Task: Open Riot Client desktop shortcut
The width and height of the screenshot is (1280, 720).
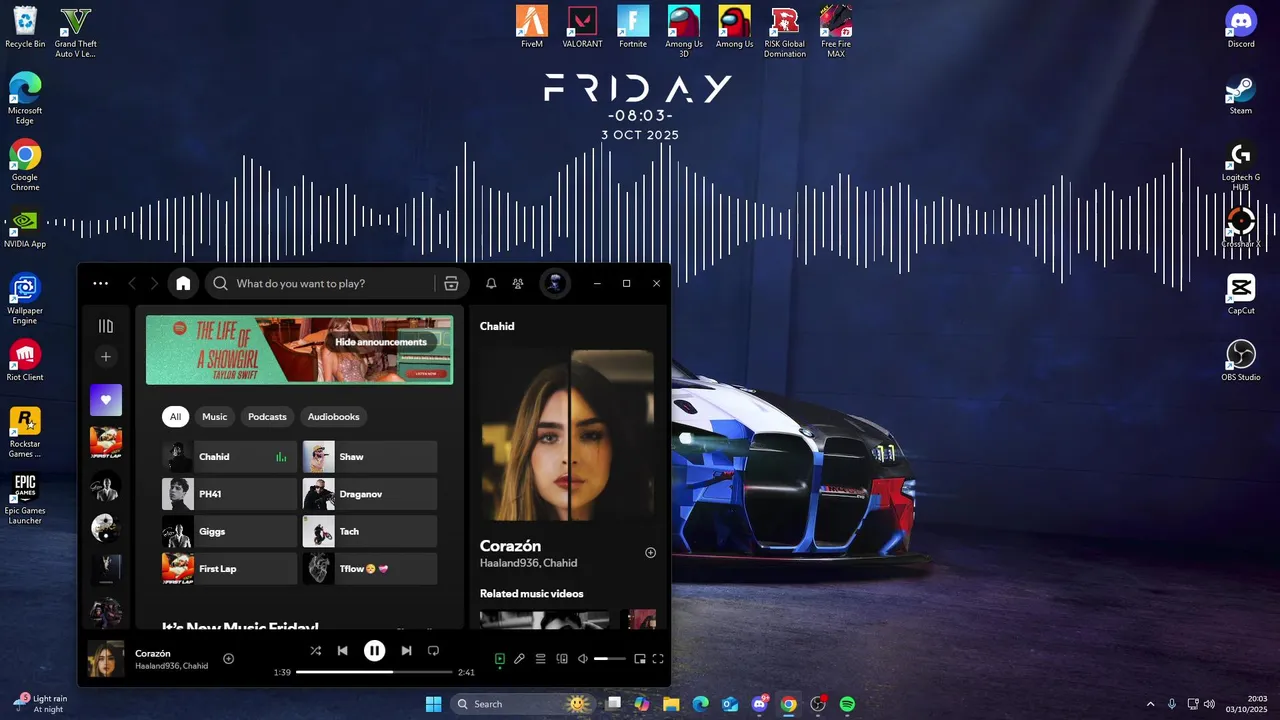Action: pos(25,360)
